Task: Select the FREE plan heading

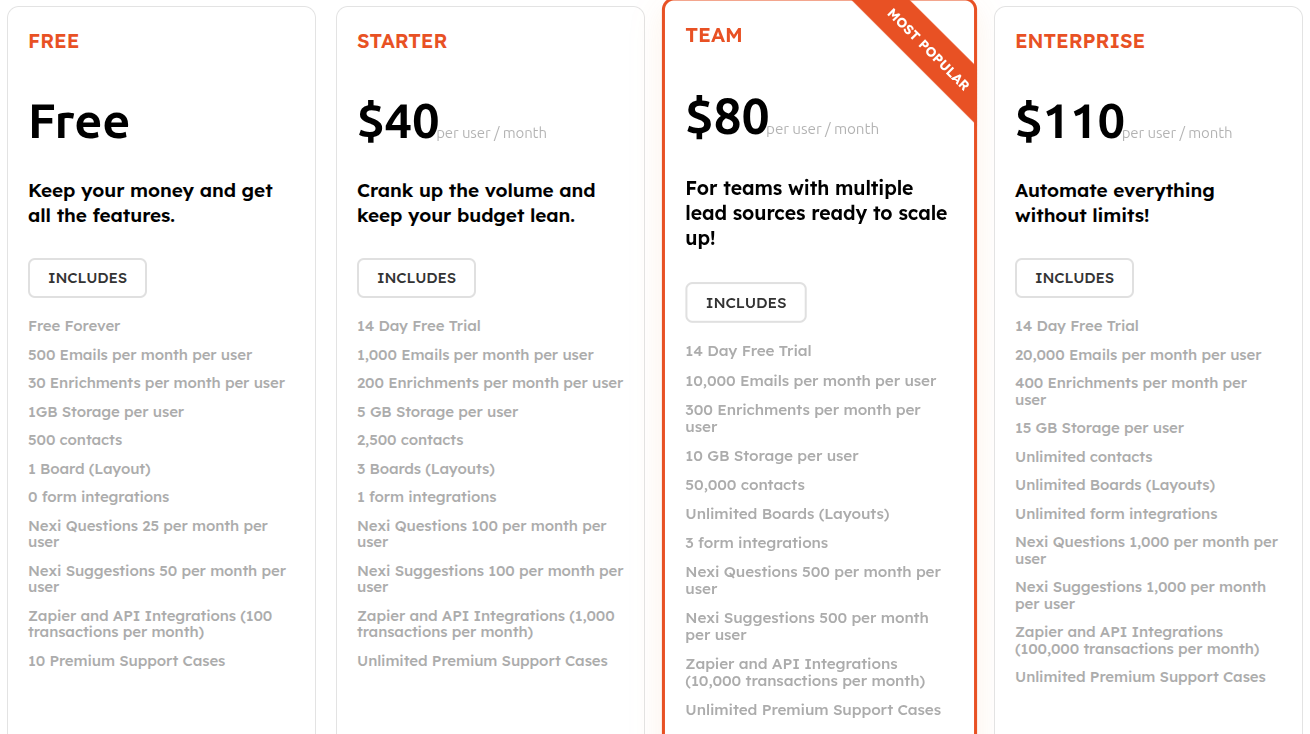Action: click(x=54, y=41)
